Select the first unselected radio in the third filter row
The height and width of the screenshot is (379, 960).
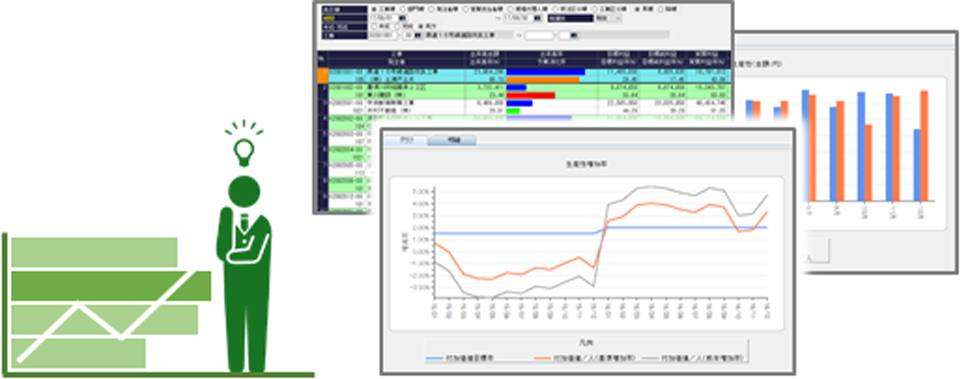point(373,26)
